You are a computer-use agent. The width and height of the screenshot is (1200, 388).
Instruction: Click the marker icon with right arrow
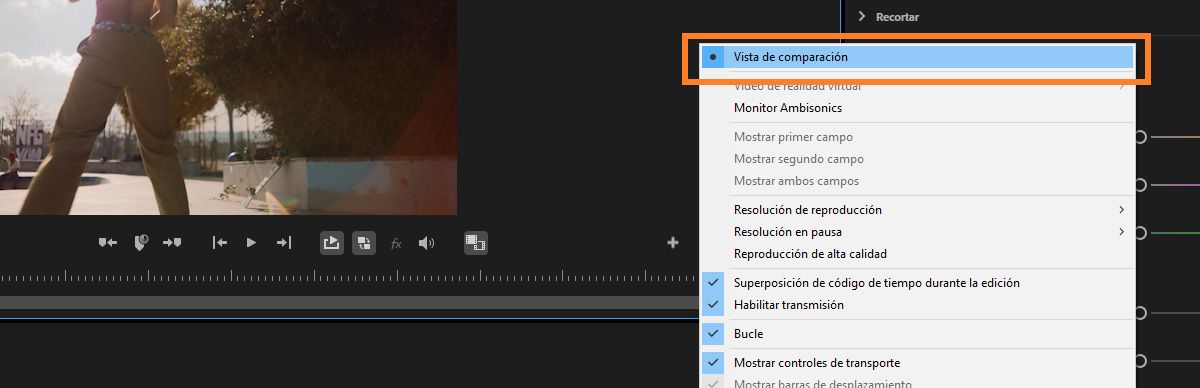(172, 242)
